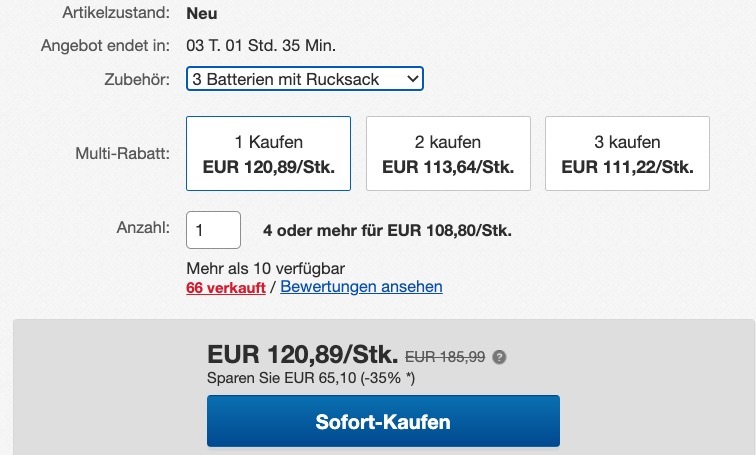Click the "Anzahl:" label
Screen dimensions: 756x455
143,228
